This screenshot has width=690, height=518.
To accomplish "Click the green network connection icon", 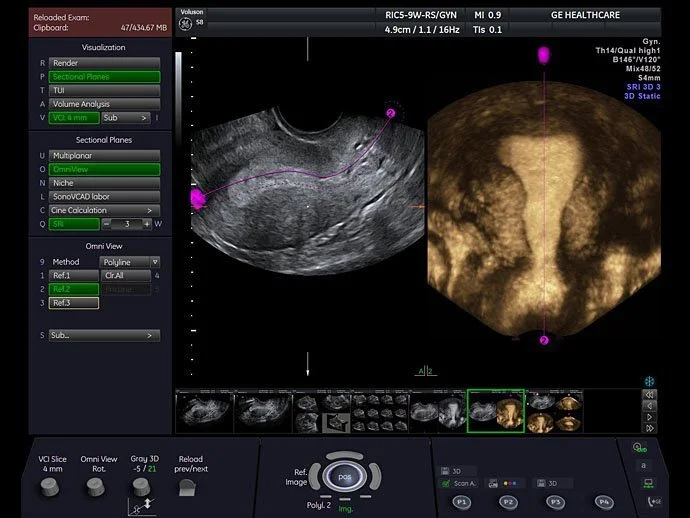I will click(x=648, y=483).
